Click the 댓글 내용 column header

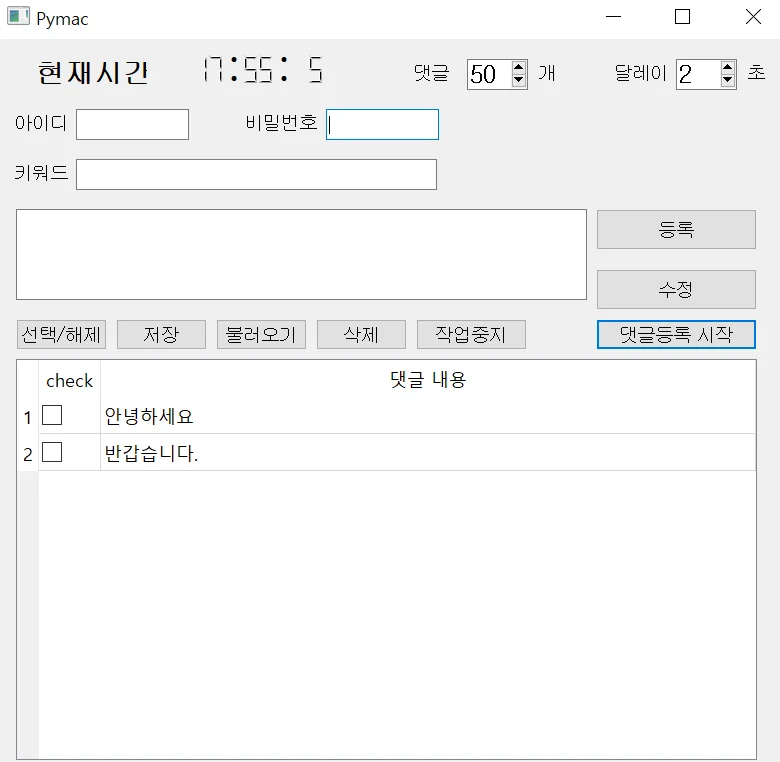point(428,380)
